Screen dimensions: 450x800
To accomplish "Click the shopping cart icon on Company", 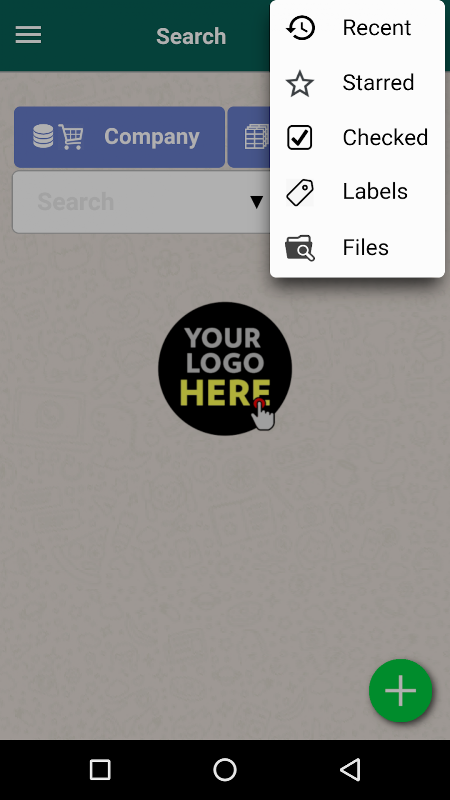I will pyautogui.click(x=71, y=137).
